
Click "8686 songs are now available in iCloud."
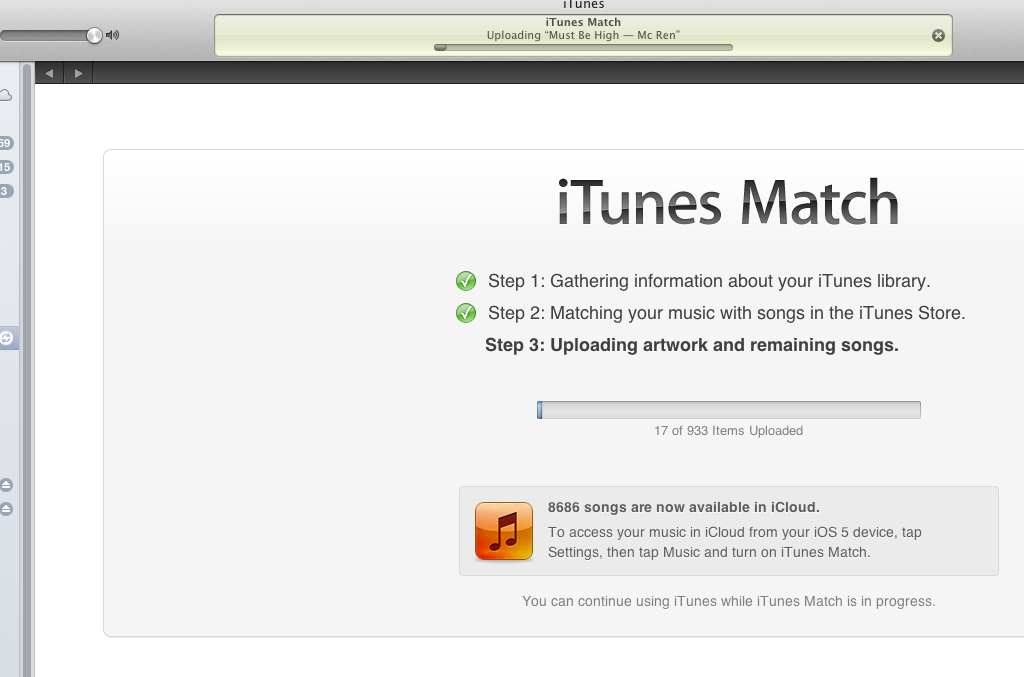[684, 507]
